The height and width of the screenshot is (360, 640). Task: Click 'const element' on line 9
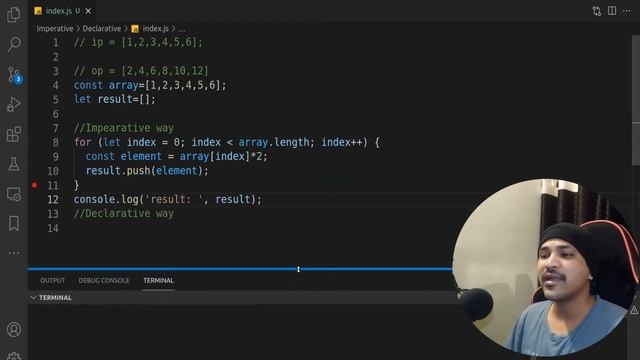[123, 157]
